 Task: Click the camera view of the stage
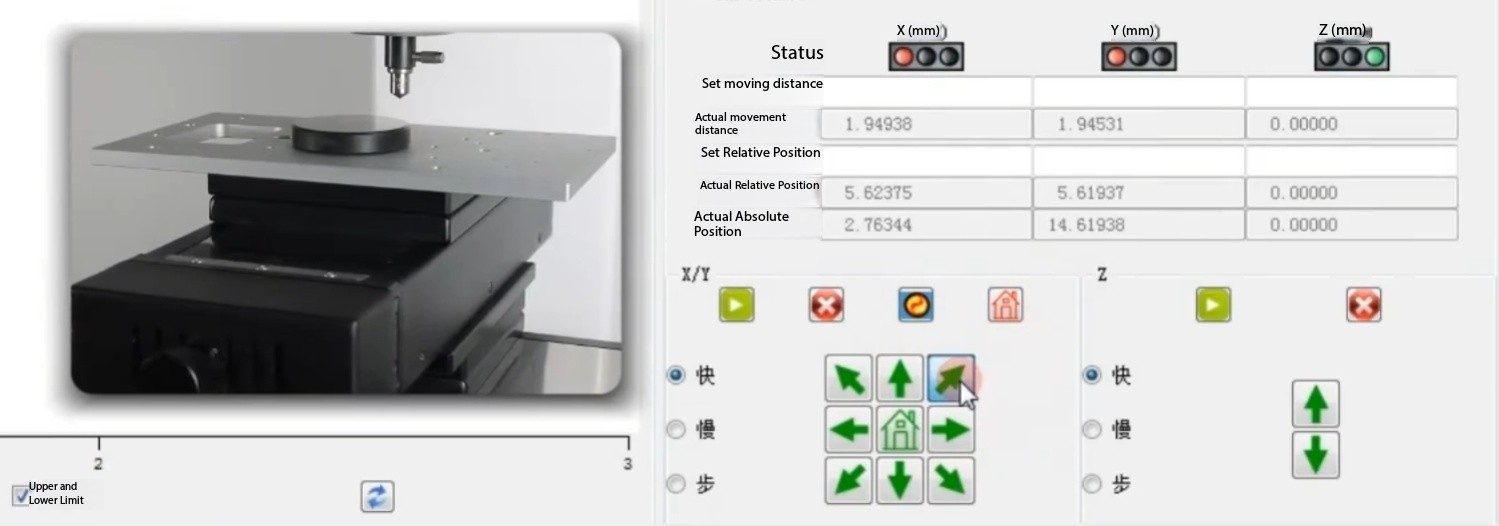pyautogui.click(x=346, y=213)
